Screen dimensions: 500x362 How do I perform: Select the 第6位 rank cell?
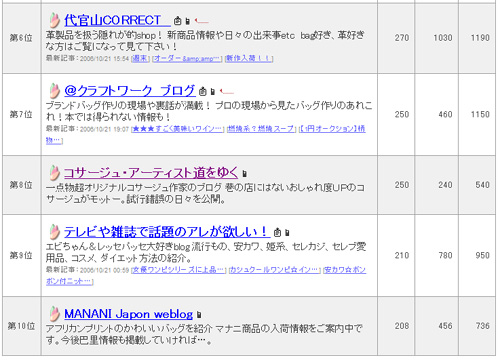(x=21, y=38)
